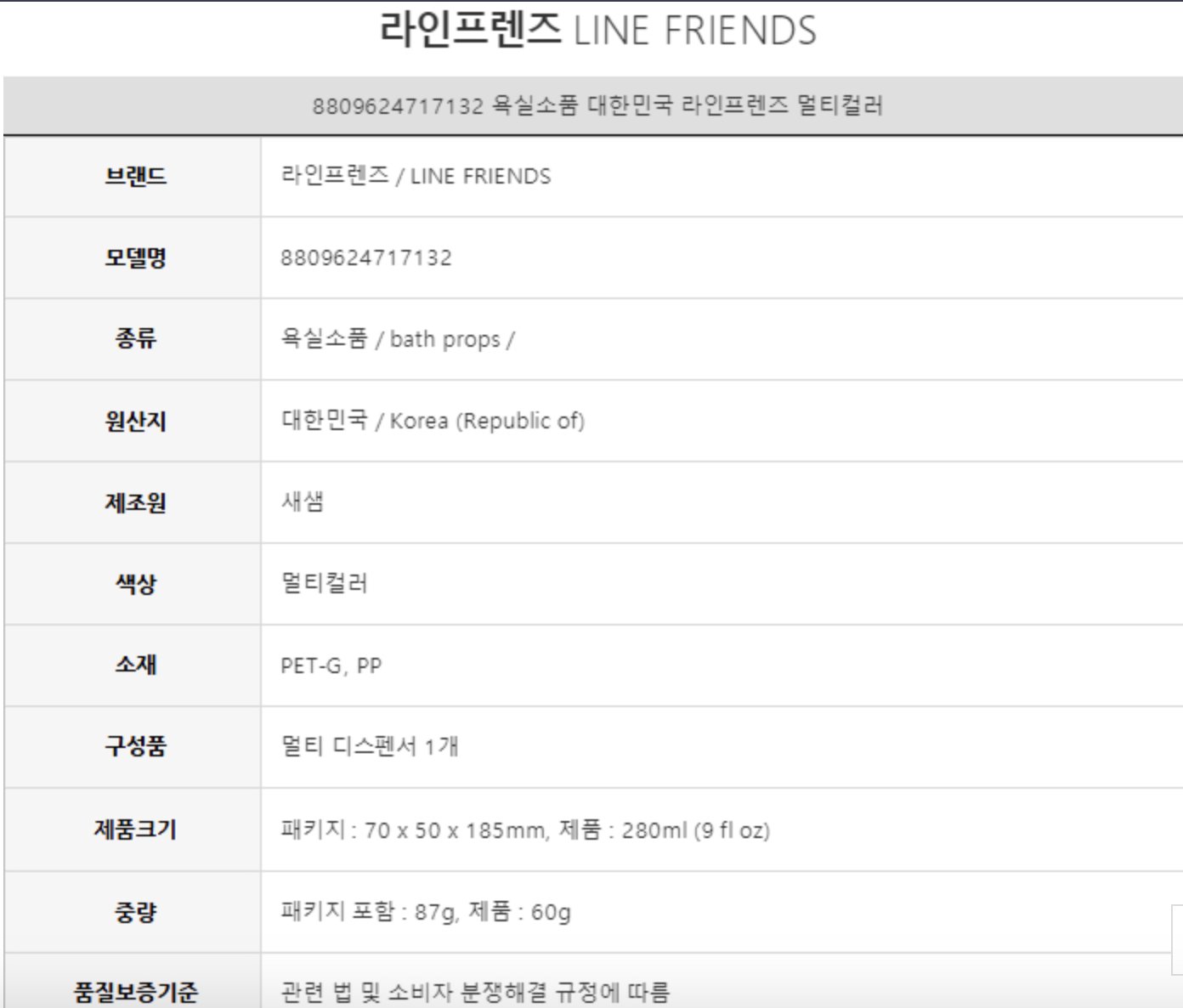Image resolution: width=1183 pixels, height=1008 pixels.
Task: Click the 모델명 row label
Action: tap(135, 258)
